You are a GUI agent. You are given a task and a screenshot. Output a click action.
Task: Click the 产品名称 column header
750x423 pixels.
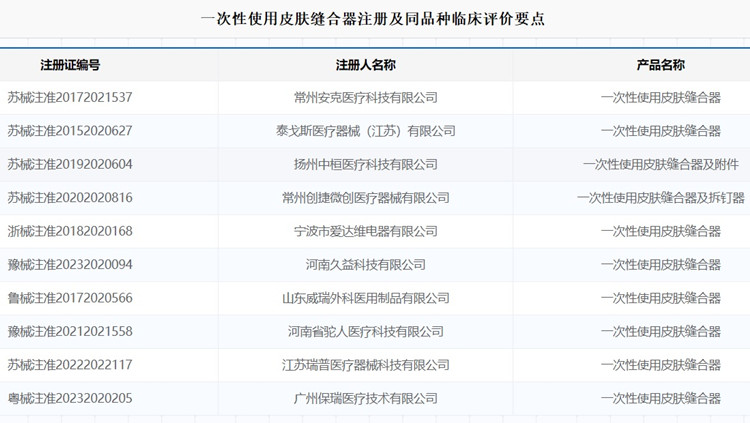[660, 65]
